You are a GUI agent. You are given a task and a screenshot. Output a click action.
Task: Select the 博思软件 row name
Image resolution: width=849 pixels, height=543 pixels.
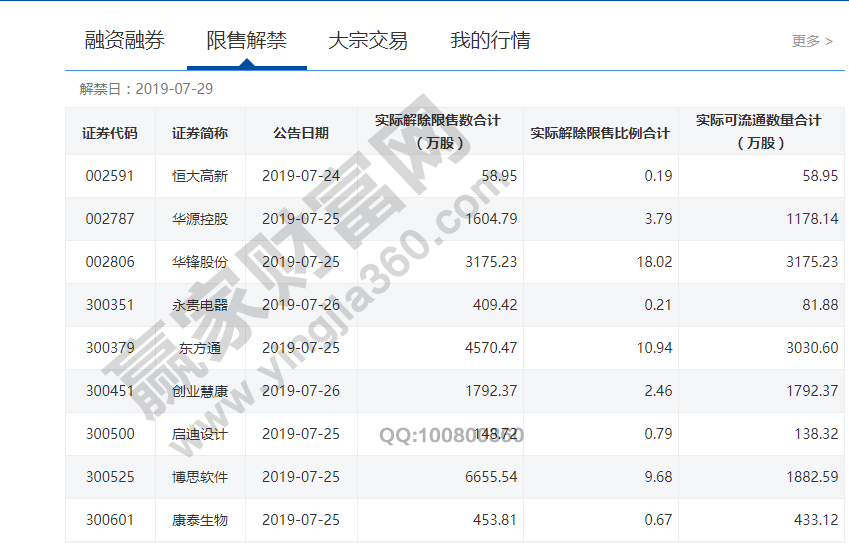coord(200,477)
